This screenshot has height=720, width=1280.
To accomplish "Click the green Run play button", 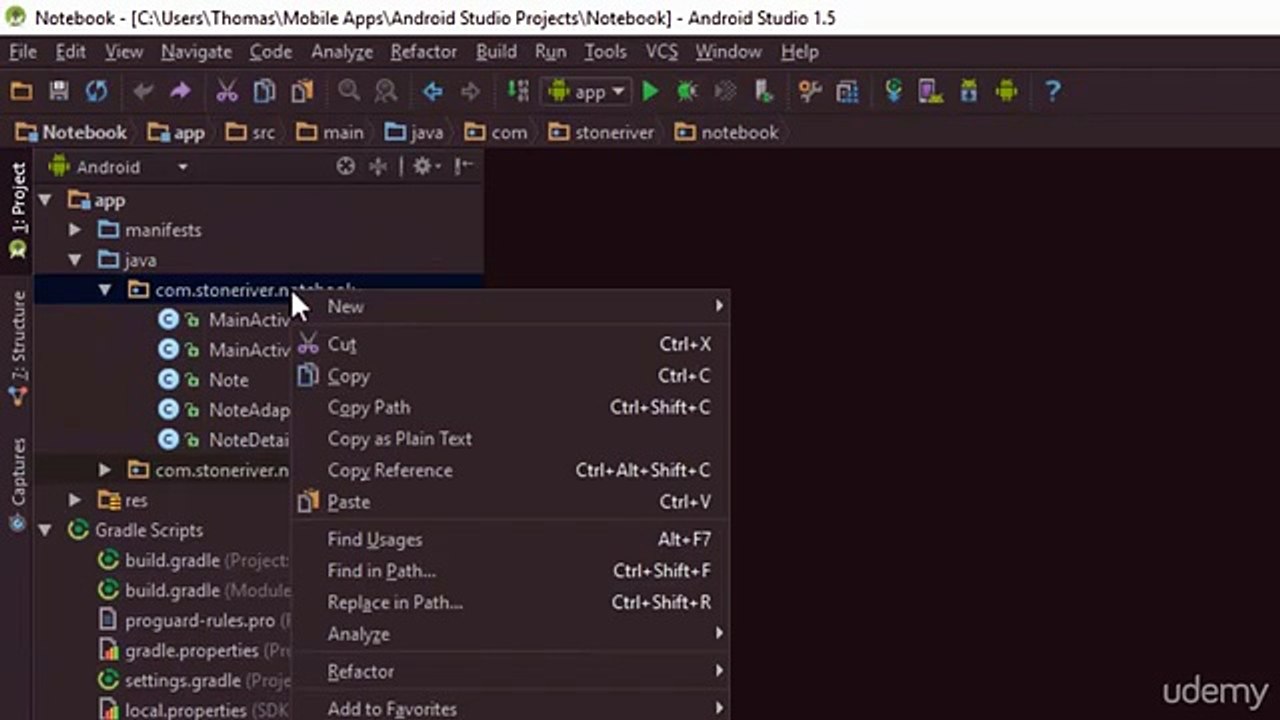I will point(650,91).
